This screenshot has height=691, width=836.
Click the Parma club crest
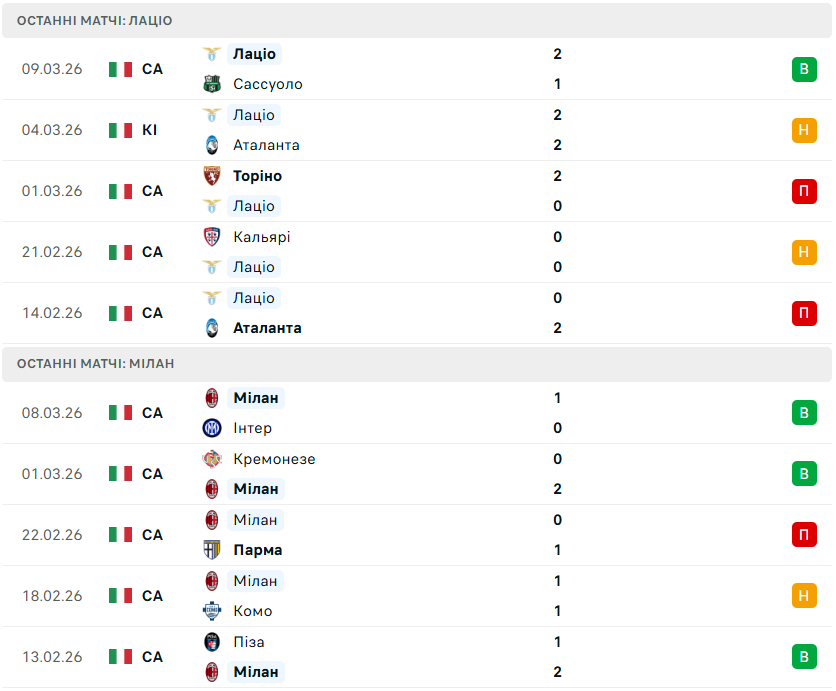click(212, 550)
